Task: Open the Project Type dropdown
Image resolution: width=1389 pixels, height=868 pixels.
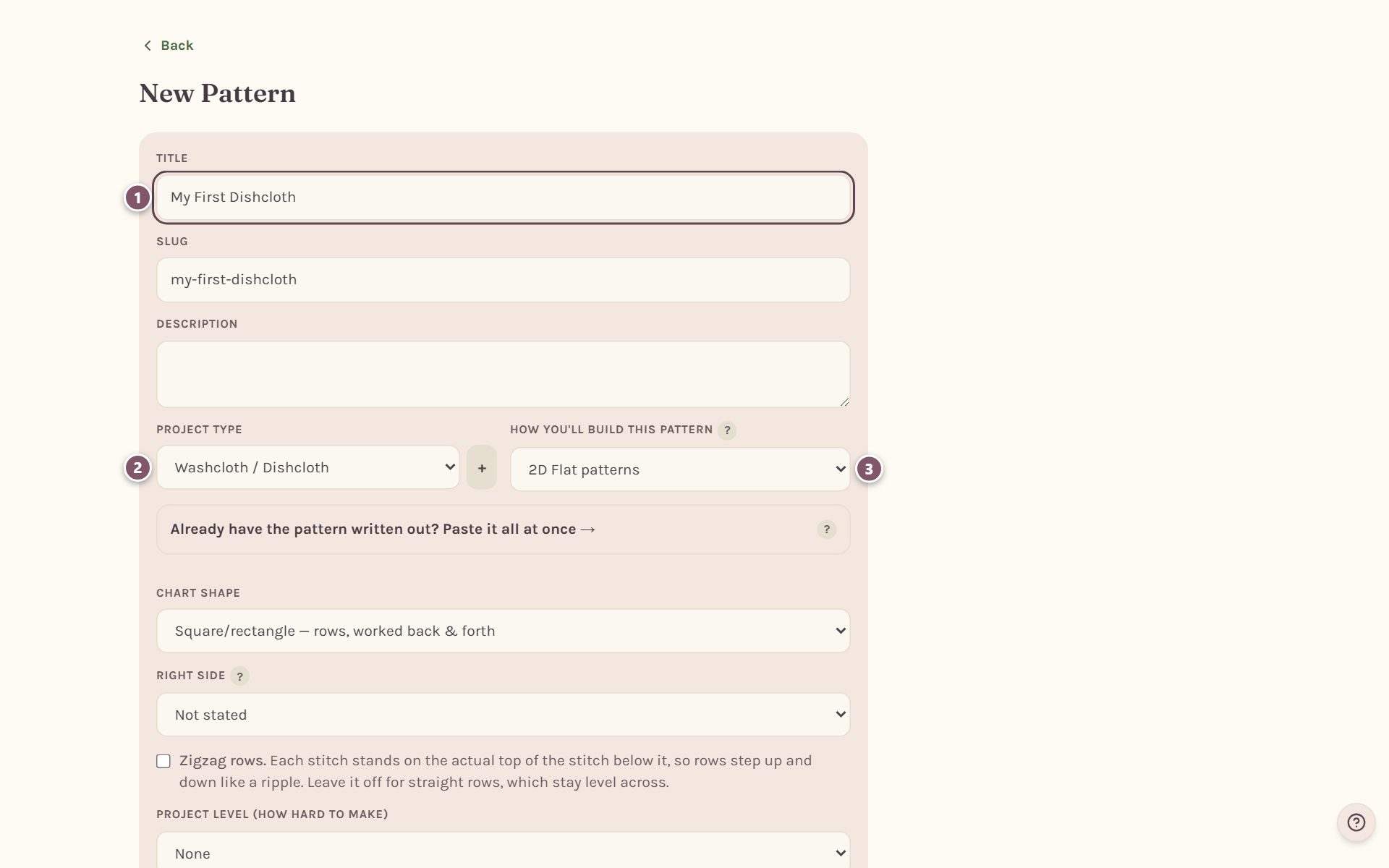Action: point(308,467)
